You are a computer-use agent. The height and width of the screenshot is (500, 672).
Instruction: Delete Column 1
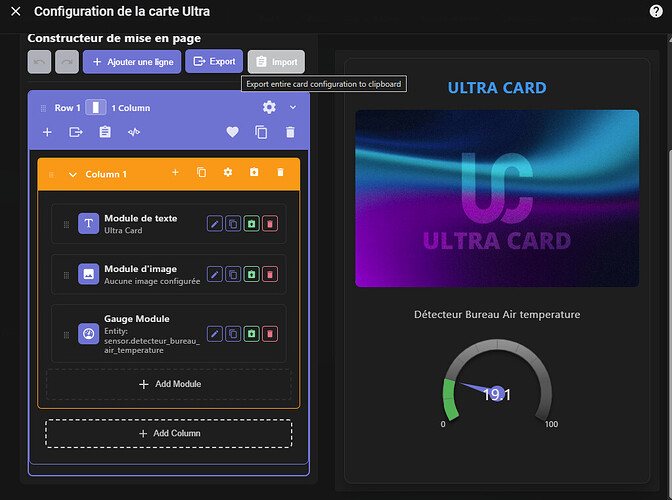[x=280, y=172]
